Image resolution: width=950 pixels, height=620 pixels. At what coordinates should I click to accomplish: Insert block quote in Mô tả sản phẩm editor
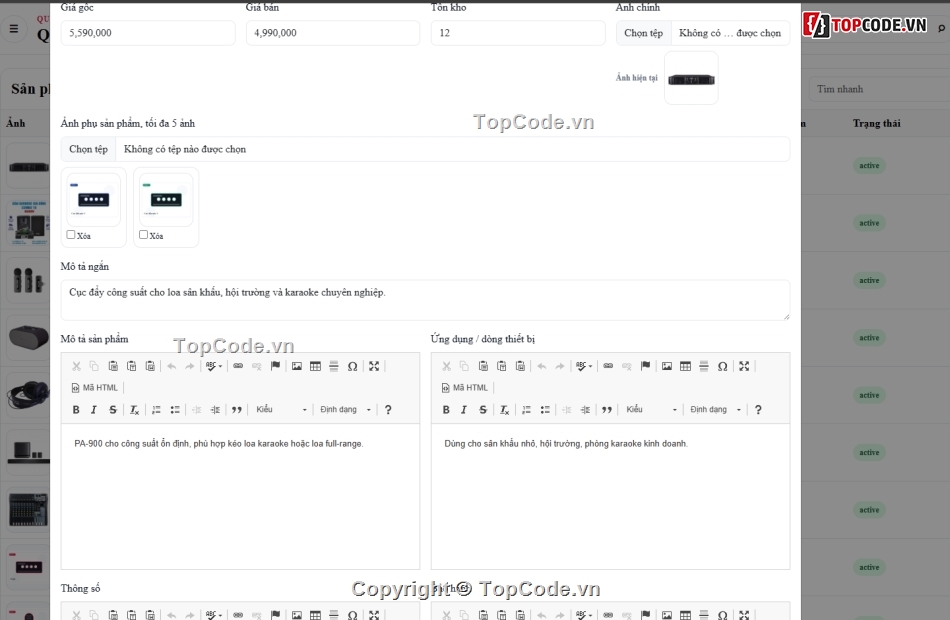237,410
